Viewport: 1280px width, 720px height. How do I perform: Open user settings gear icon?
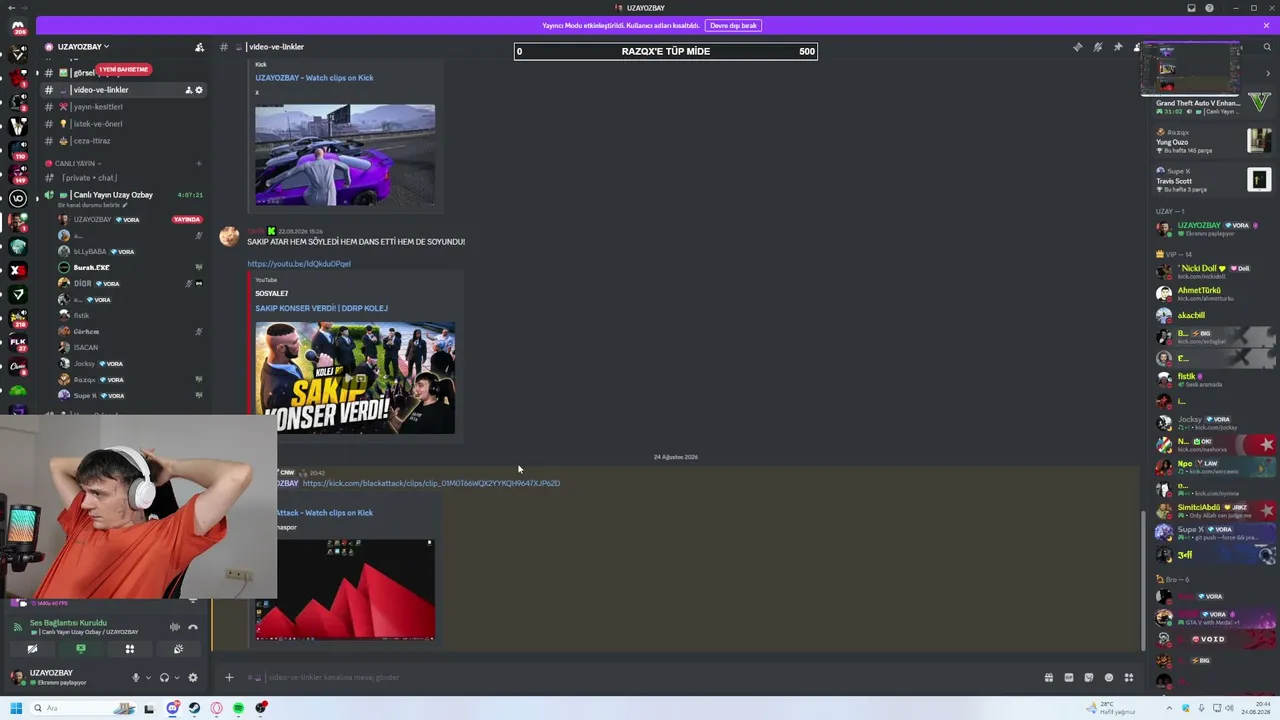(x=193, y=677)
